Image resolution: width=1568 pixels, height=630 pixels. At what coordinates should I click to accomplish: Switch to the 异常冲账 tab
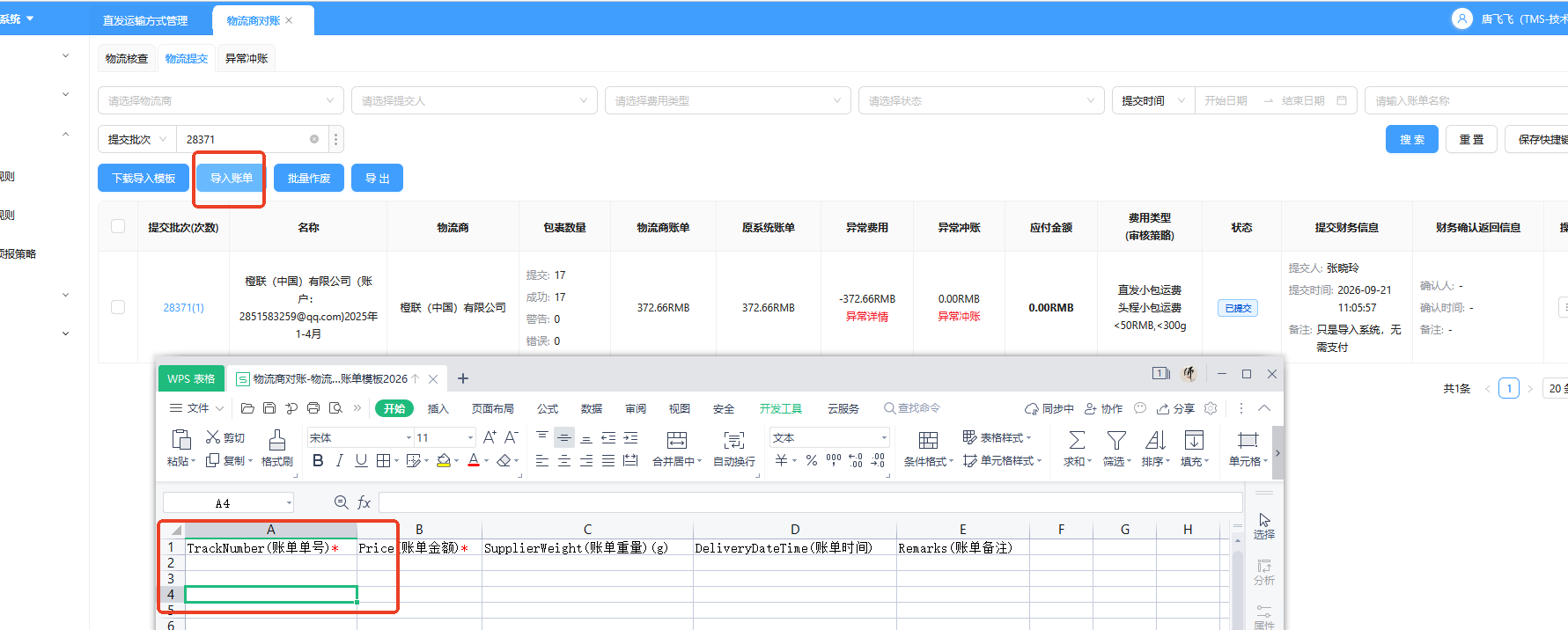[x=247, y=58]
